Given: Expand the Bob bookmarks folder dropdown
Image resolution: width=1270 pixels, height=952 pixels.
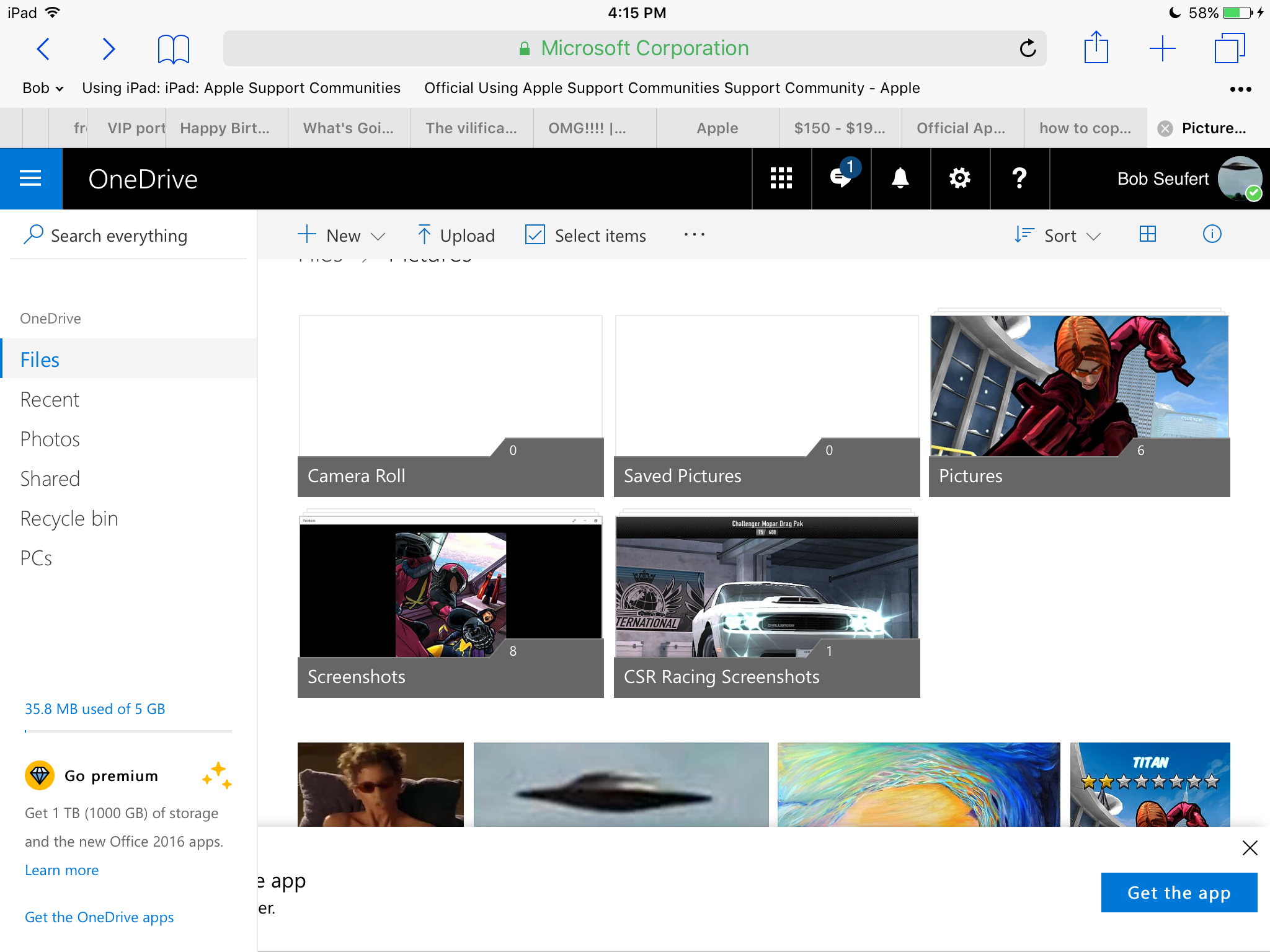Looking at the screenshot, I should coord(43,88).
